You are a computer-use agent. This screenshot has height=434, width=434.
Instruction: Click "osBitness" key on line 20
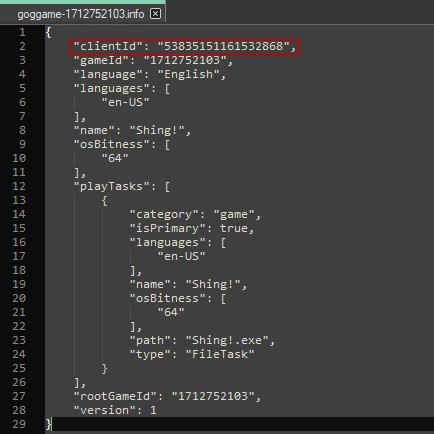(168, 298)
